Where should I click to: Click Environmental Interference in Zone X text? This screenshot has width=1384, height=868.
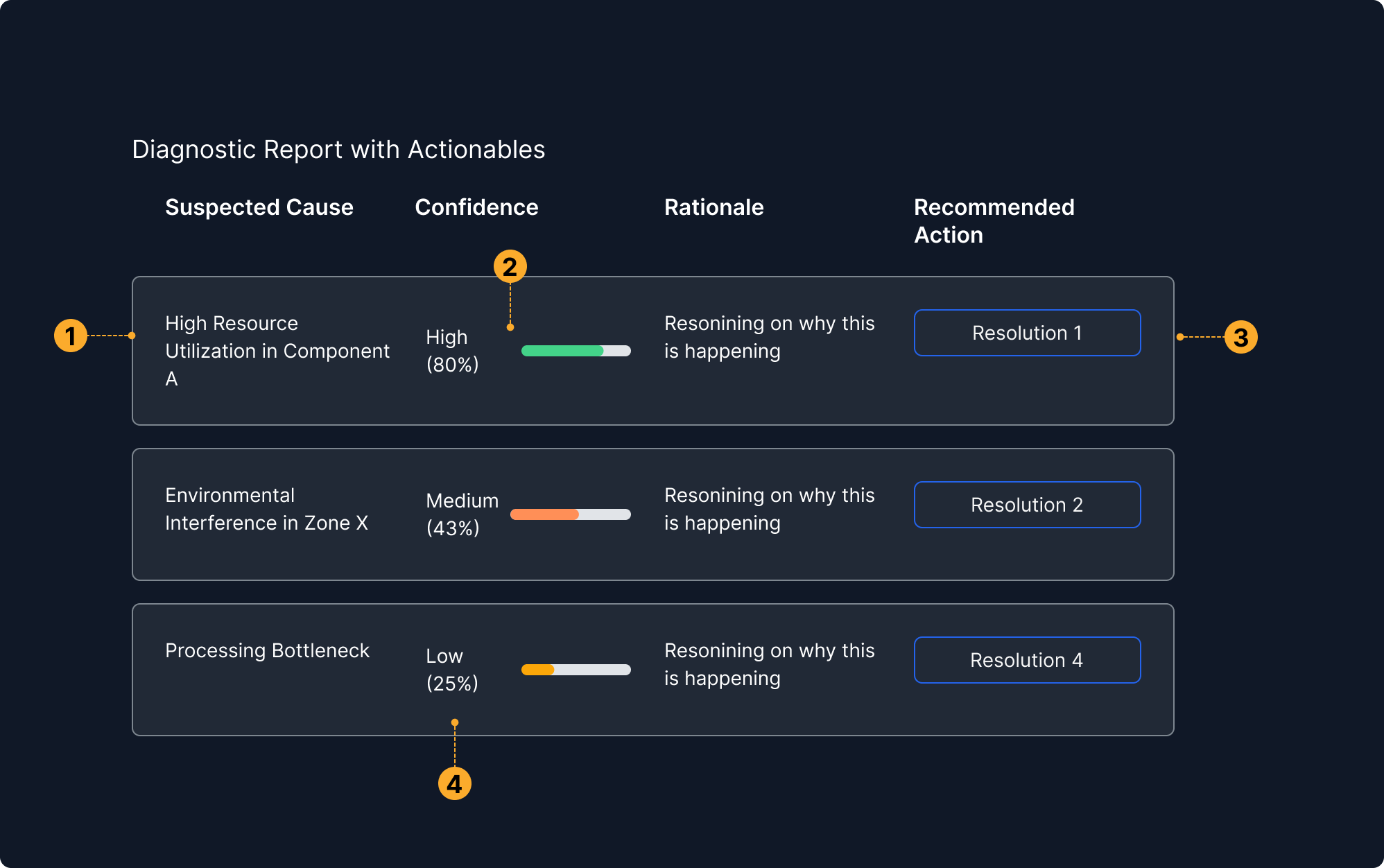click(x=266, y=509)
